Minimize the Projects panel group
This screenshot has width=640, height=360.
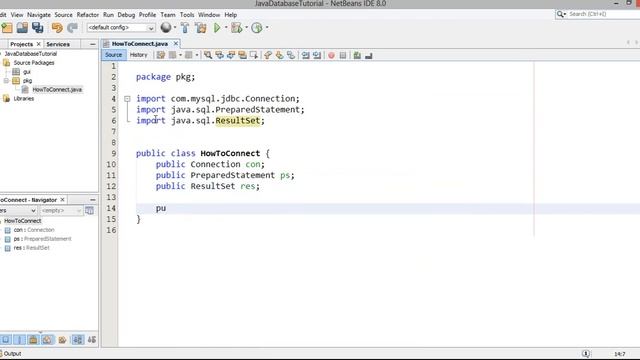point(93,44)
